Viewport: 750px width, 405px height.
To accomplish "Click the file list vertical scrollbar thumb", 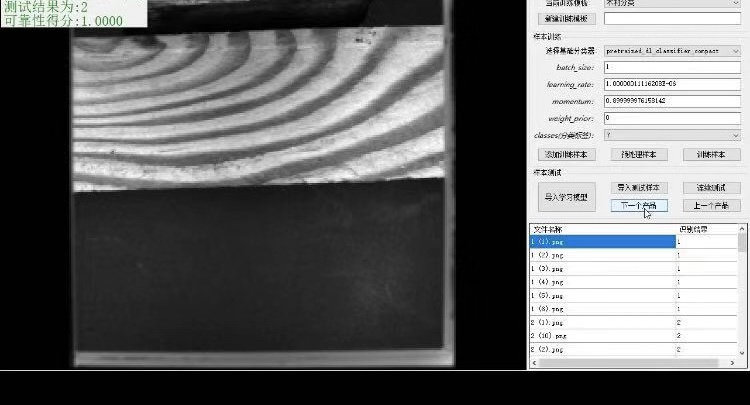I will tap(742, 242).
